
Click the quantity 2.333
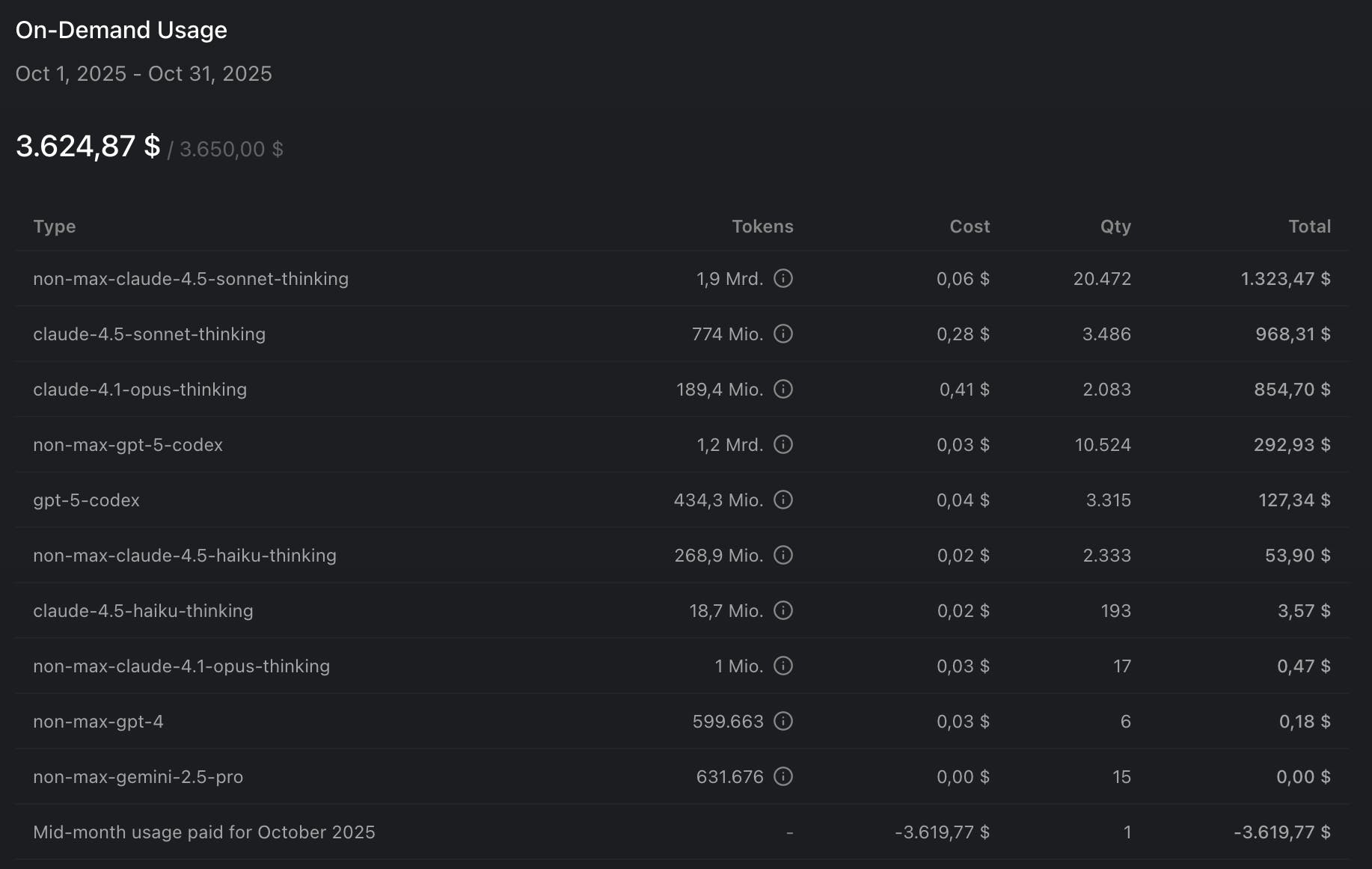1106,555
